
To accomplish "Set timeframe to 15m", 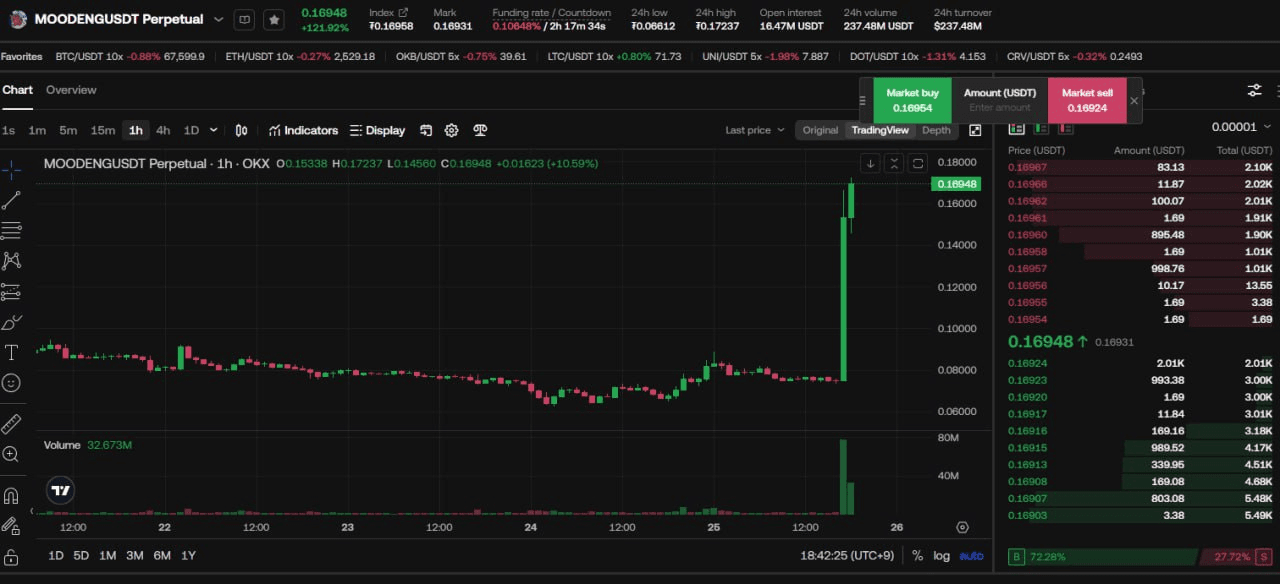I will (103, 130).
